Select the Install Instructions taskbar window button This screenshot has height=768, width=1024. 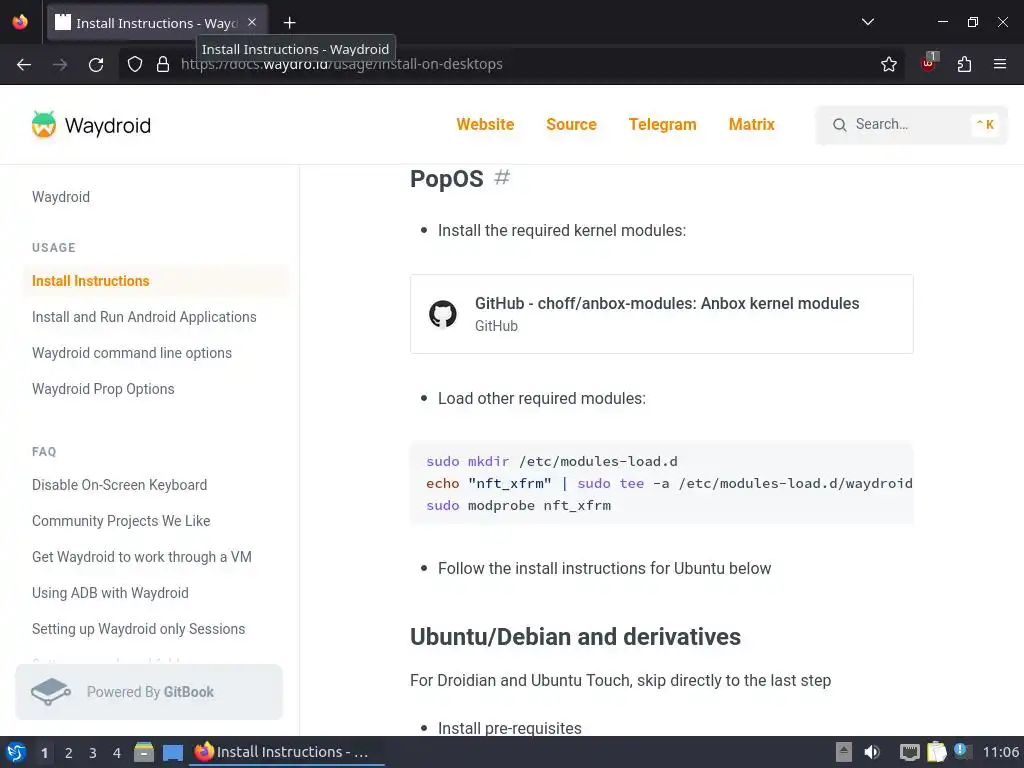coord(287,752)
